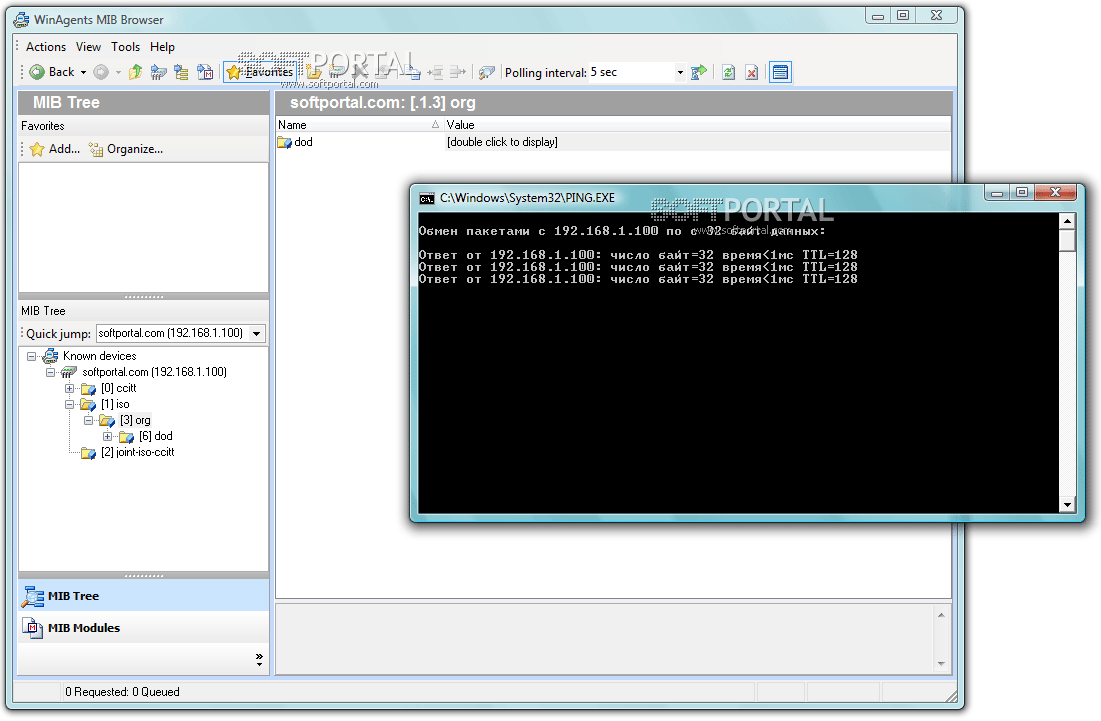Select [0] ccitt tree item
This screenshot has height=721, width=1101.
(x=119, y=388)
